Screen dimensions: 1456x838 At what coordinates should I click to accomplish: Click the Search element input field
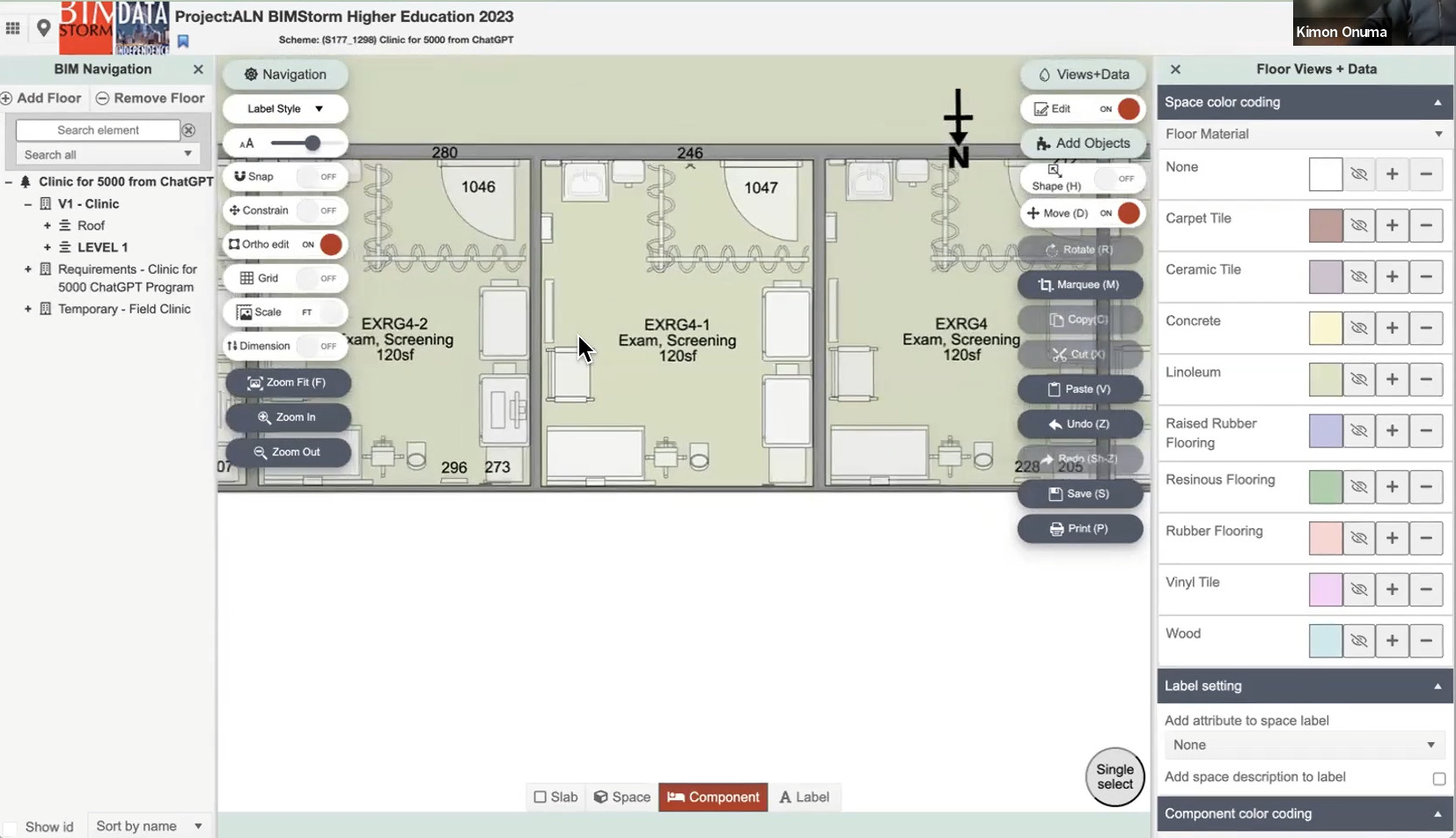(99, 129)
